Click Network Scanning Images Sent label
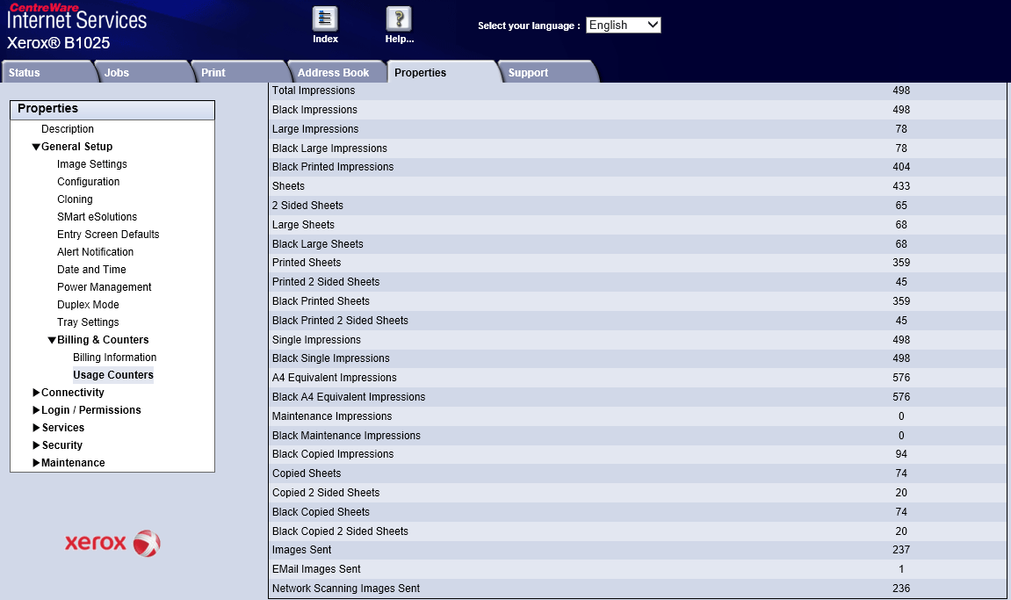1011x600 pixels. pos(346,588)
